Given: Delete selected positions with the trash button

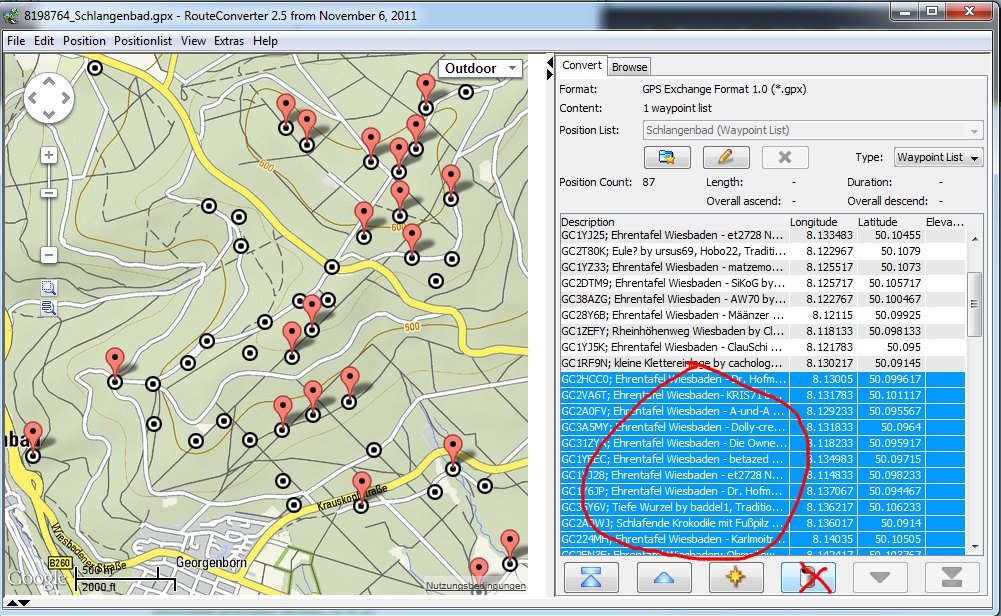Looking at the screenshot, I should [808, 578].
